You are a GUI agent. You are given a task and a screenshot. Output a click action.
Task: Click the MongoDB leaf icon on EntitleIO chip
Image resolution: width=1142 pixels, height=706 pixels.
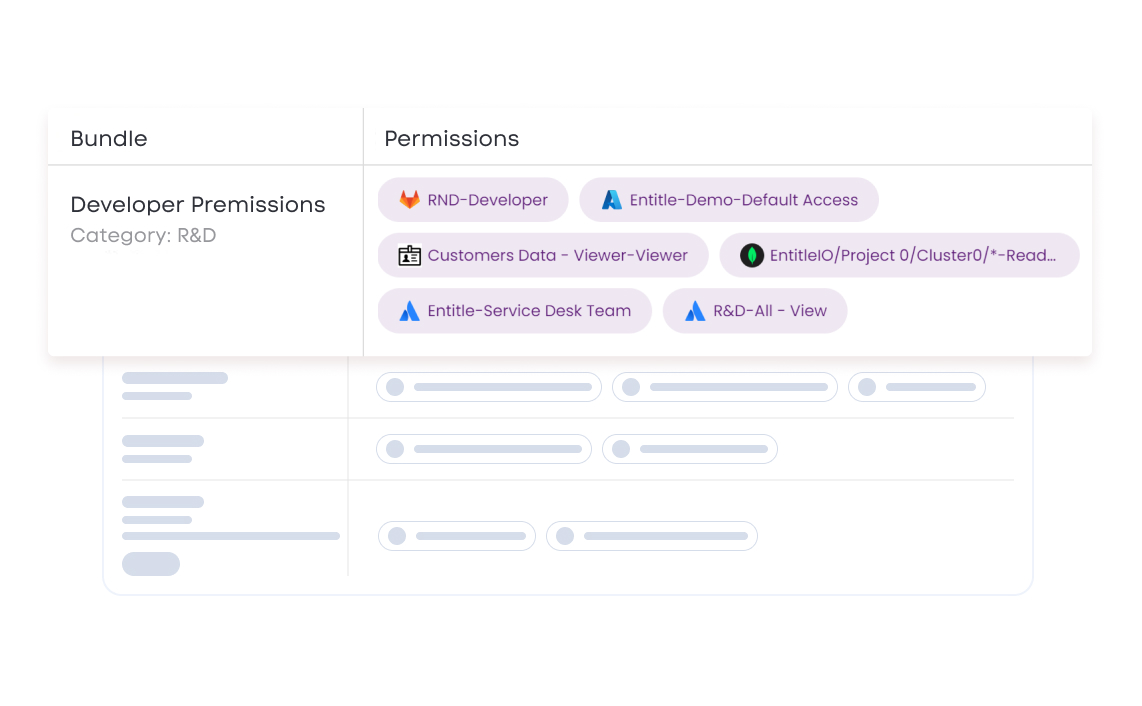pos(752,255)
